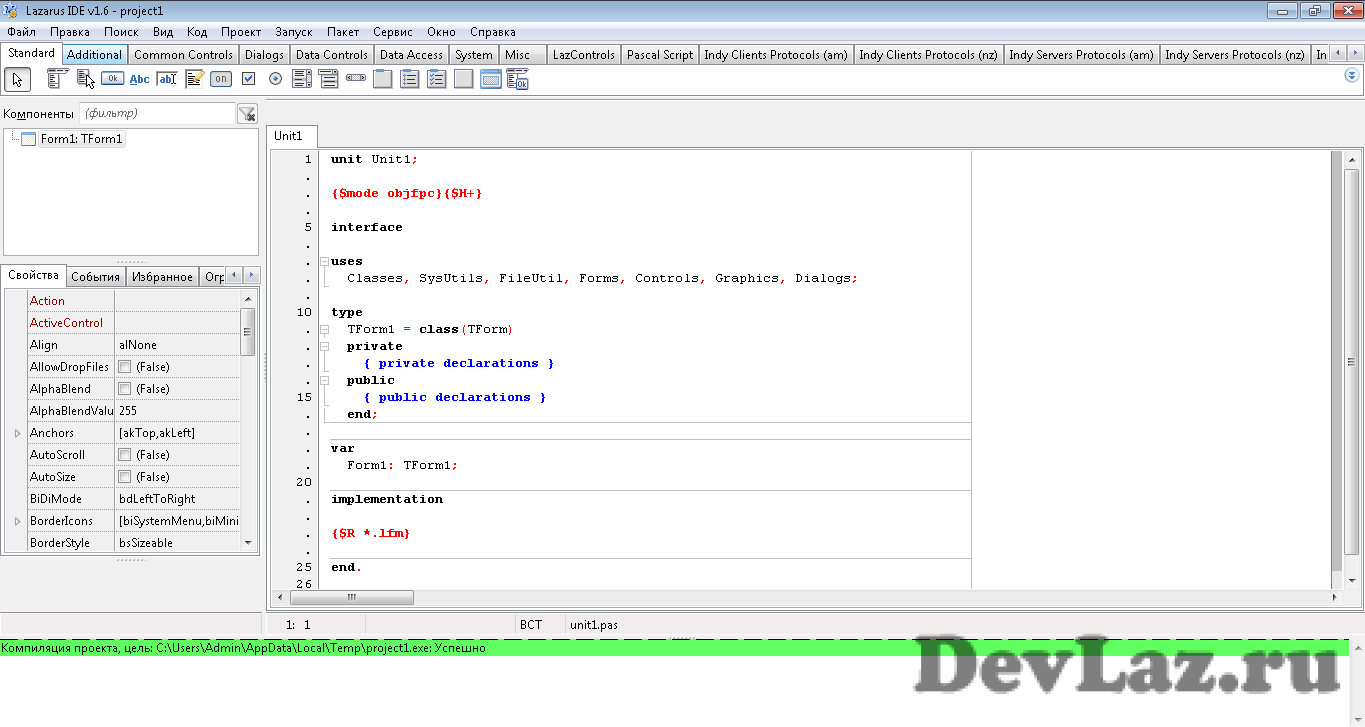Switch to the События tab
This screenshot has width=1365, height=727.
tap(96, 277)
